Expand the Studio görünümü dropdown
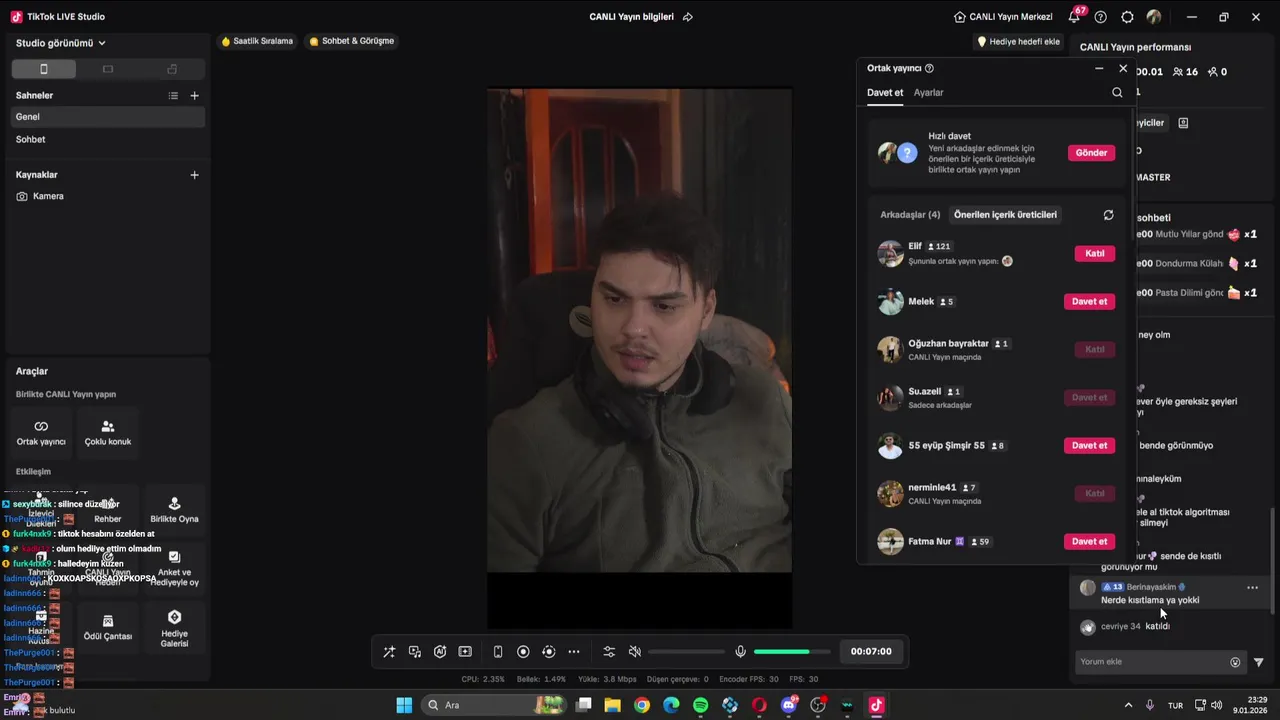 tap(61, 43)
